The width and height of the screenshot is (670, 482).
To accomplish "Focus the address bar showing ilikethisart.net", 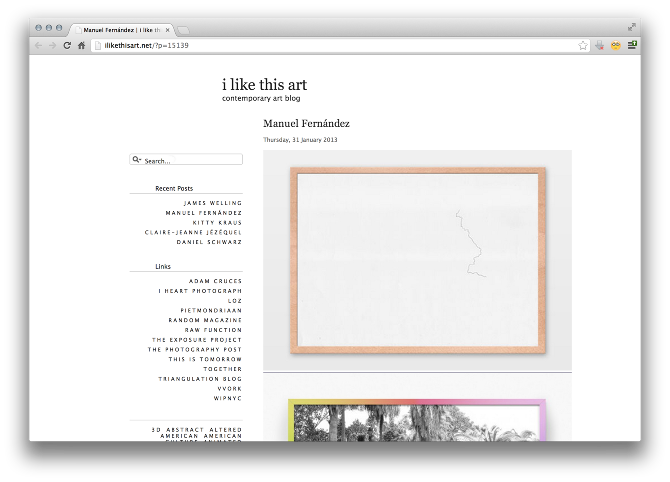I will tap(340, 45).
